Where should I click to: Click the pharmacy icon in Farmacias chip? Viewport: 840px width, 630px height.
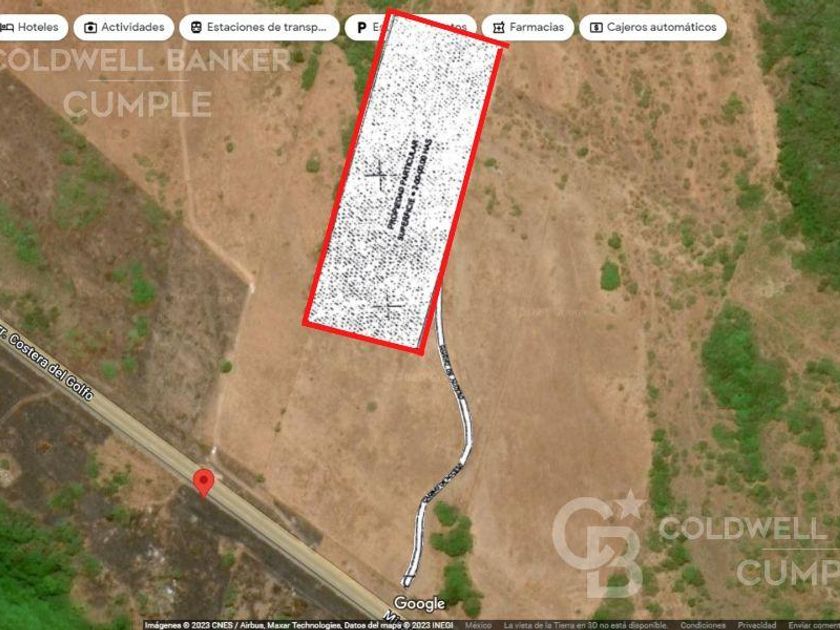click(x=499, y=27)
